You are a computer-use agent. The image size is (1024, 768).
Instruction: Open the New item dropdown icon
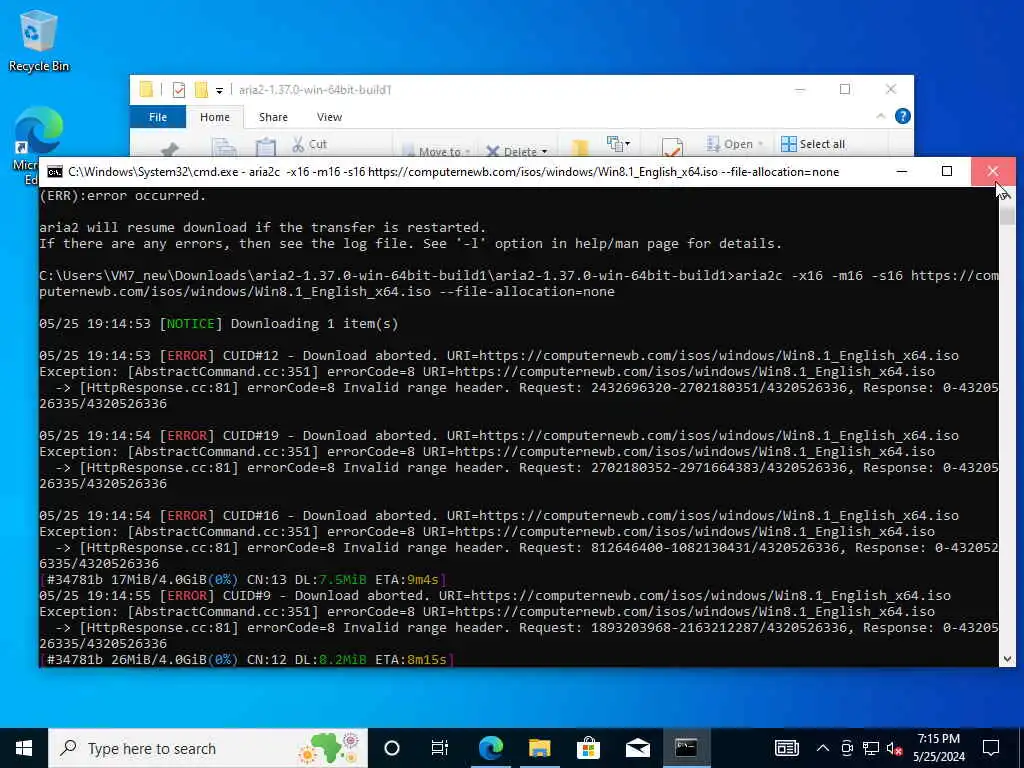618,143
